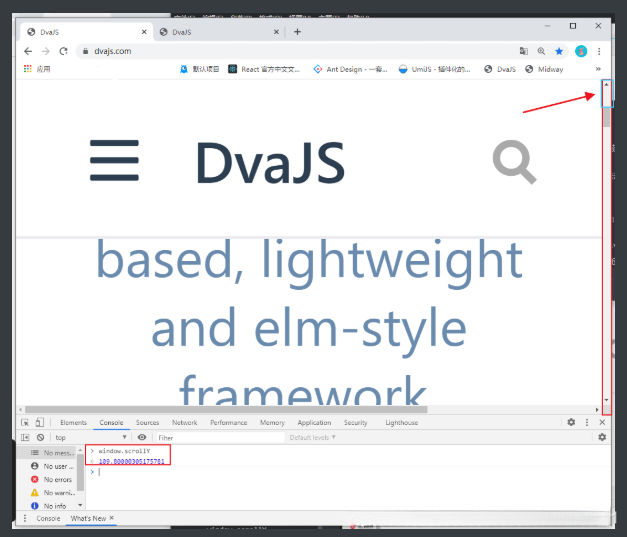Toggle the console sidebar
The image size is (627, 537).
25,437
